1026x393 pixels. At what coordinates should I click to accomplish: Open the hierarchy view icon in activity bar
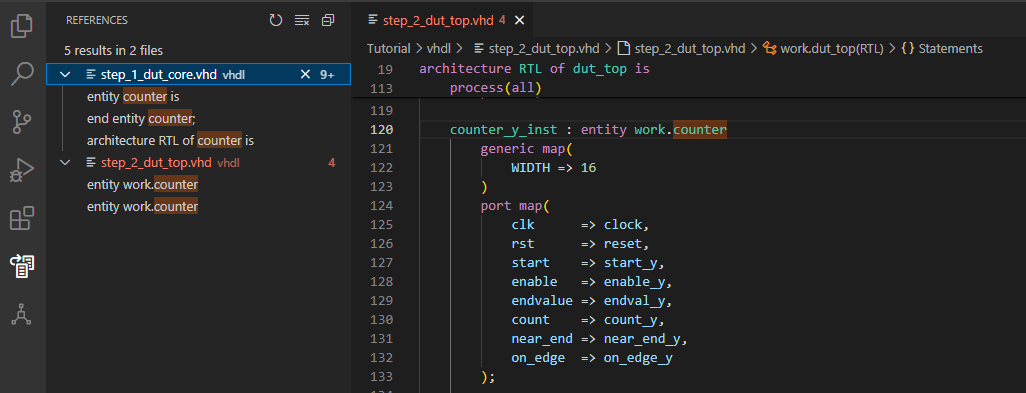click(x=22, y=315)
